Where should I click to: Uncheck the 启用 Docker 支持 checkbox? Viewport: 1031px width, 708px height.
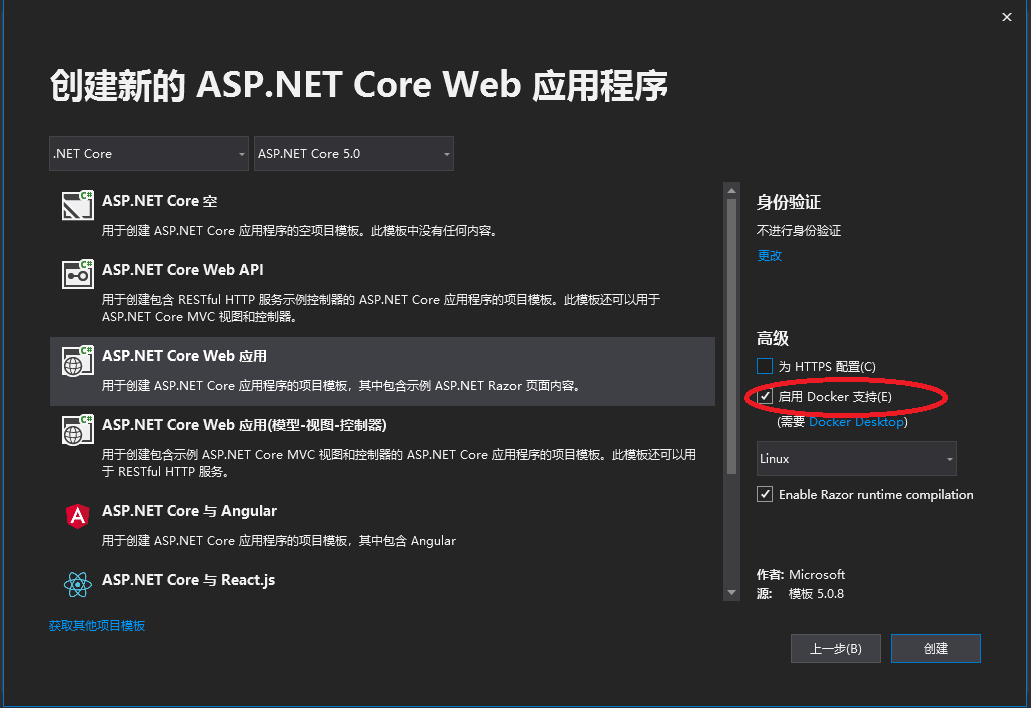(x=765, y=396)
